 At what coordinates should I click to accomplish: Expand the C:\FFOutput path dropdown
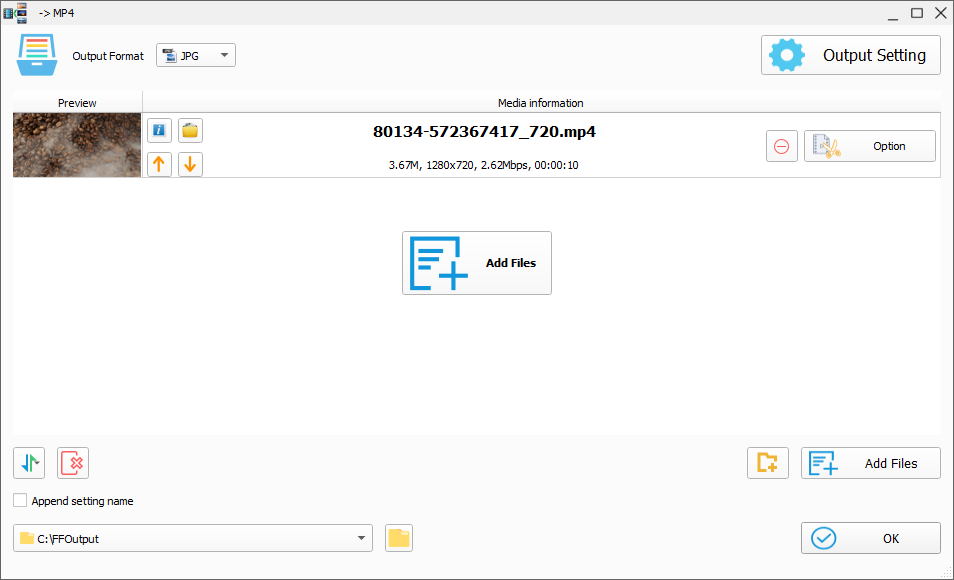point(360,539)
